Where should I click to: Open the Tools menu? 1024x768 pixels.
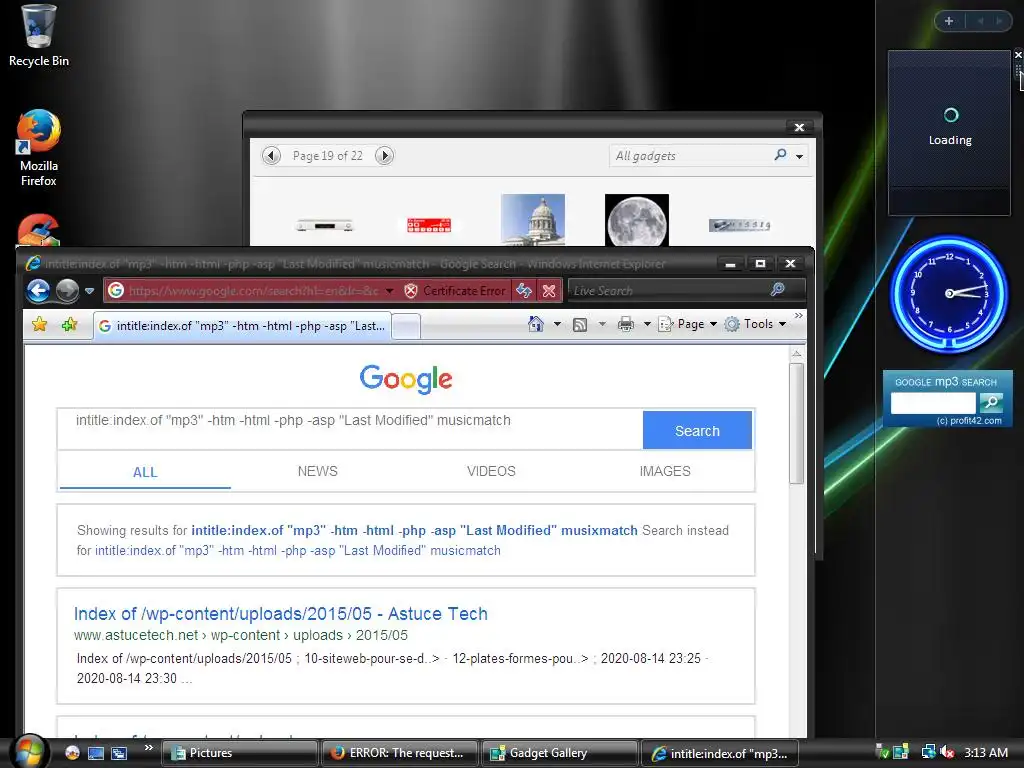(756, 324)
